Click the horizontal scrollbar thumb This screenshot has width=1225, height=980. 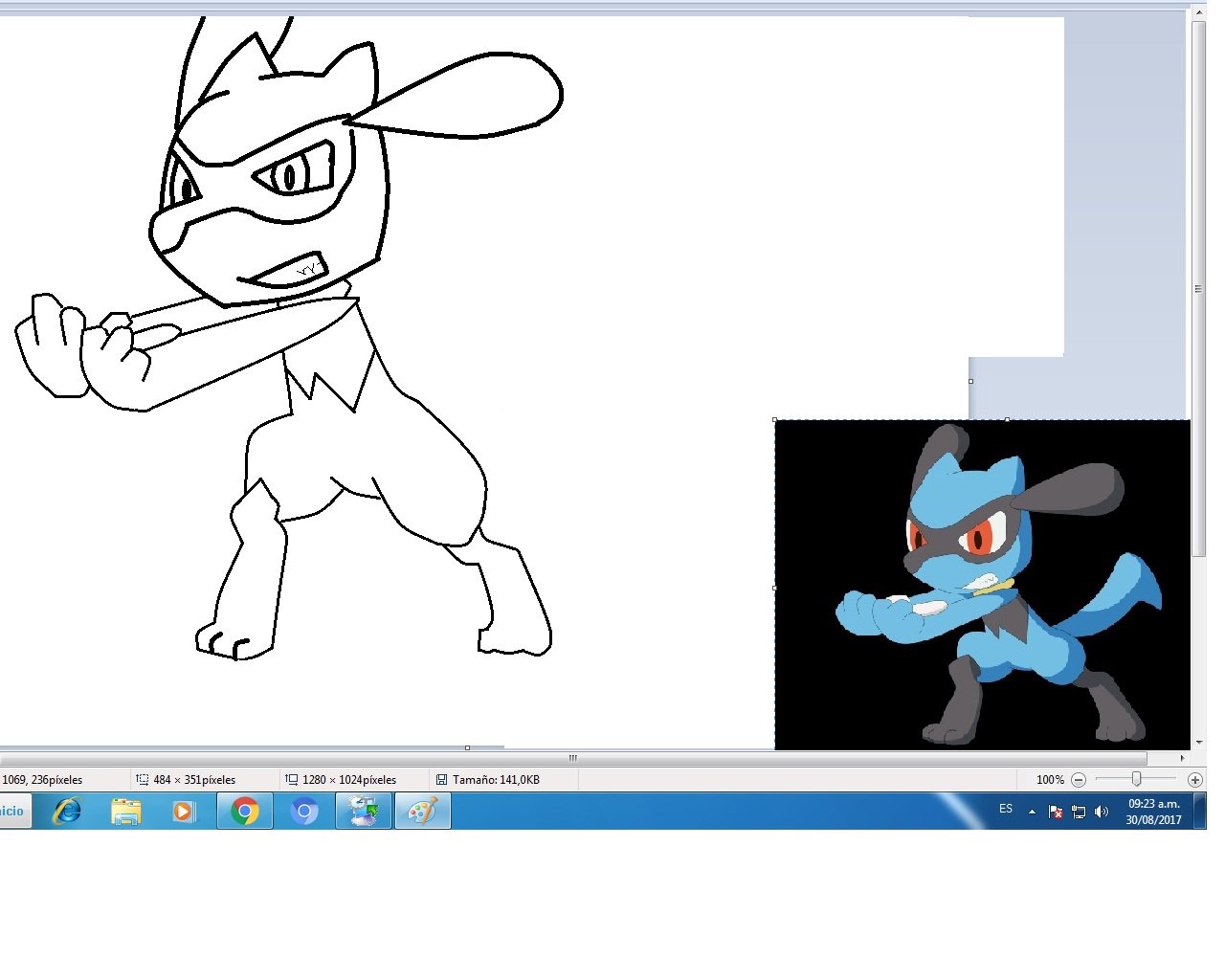tap(572, 758)
